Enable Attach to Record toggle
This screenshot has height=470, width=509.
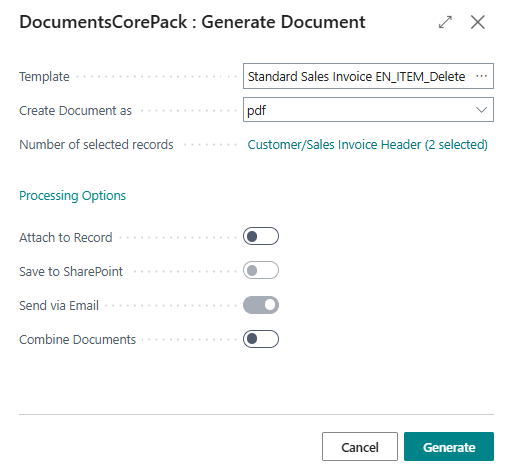click(x=261, y=236)
